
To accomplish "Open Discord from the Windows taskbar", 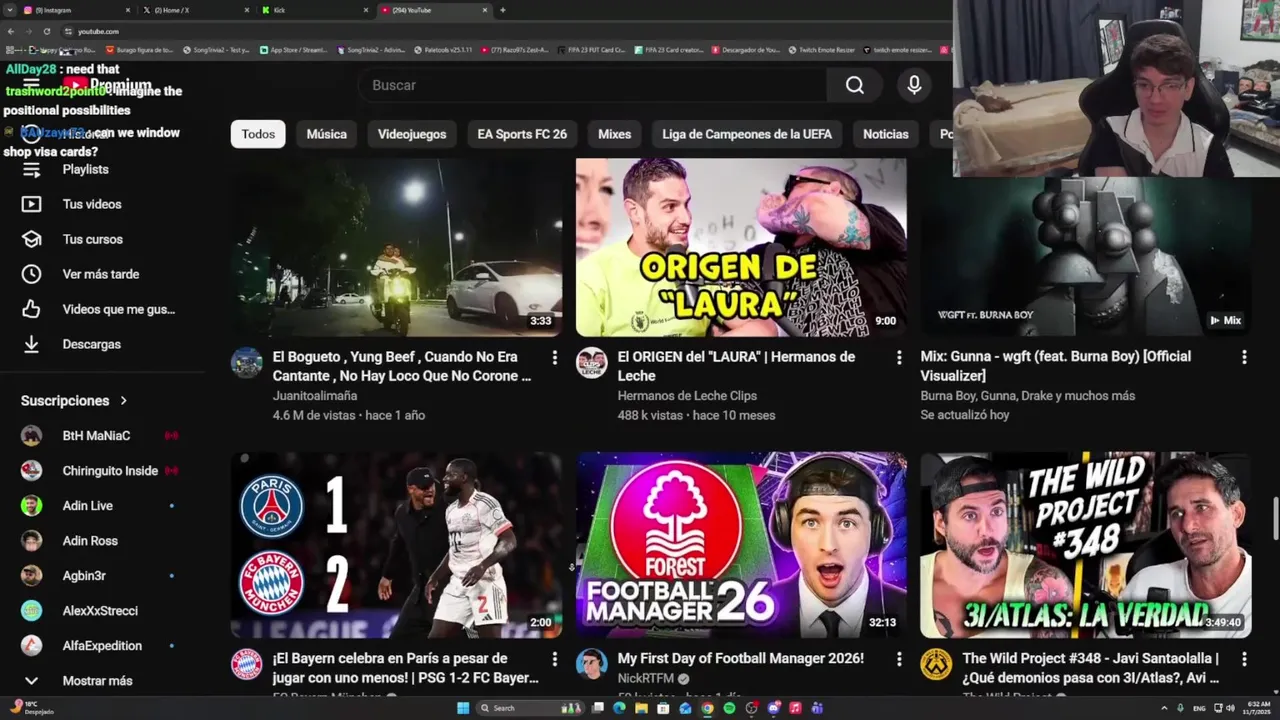I will click(773, 708).
